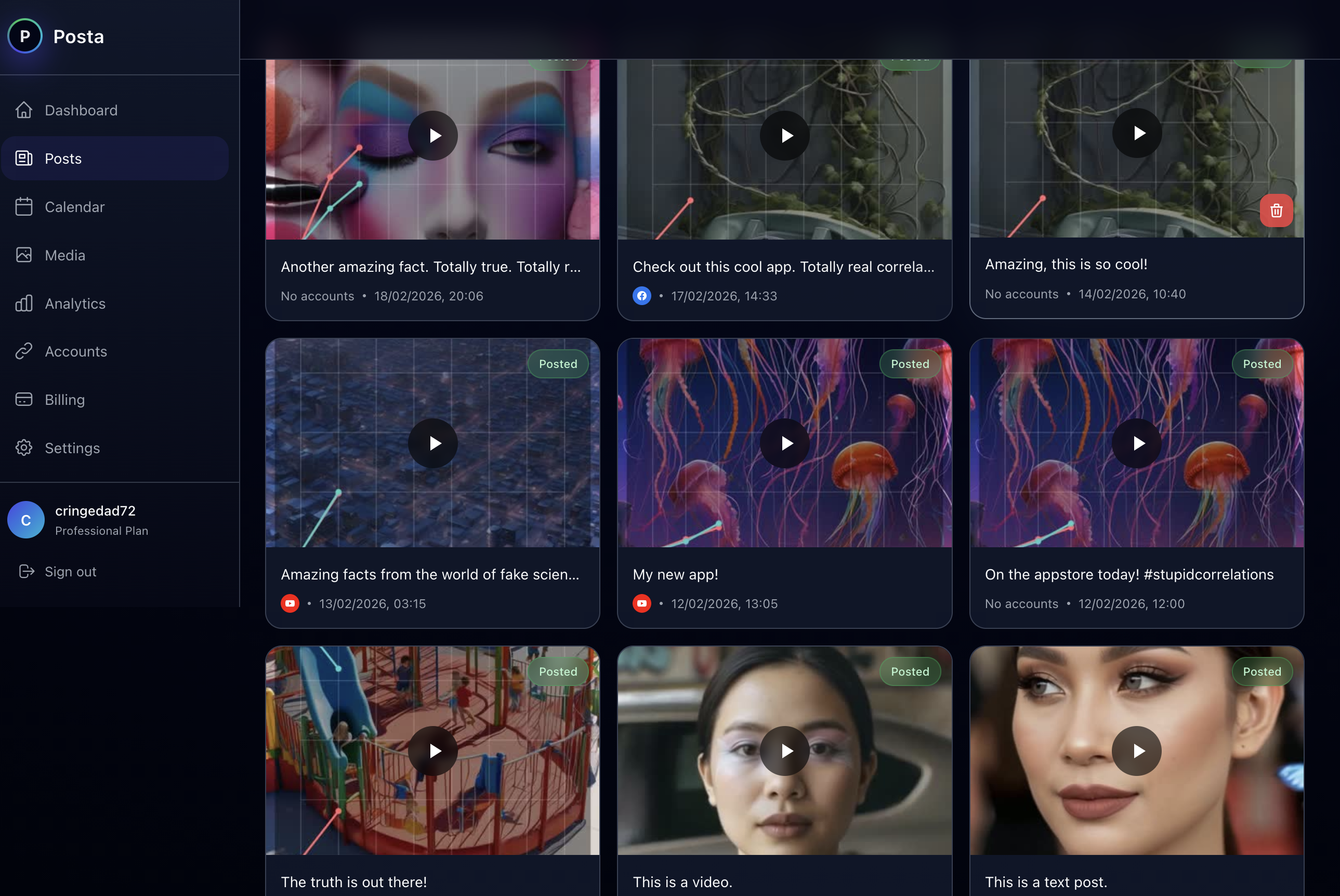Image resolution: width=1340 pixels, height=896 pixels.
Task: Click Posted badge on 'Amazing facts' post
Action: click(558, 364)
